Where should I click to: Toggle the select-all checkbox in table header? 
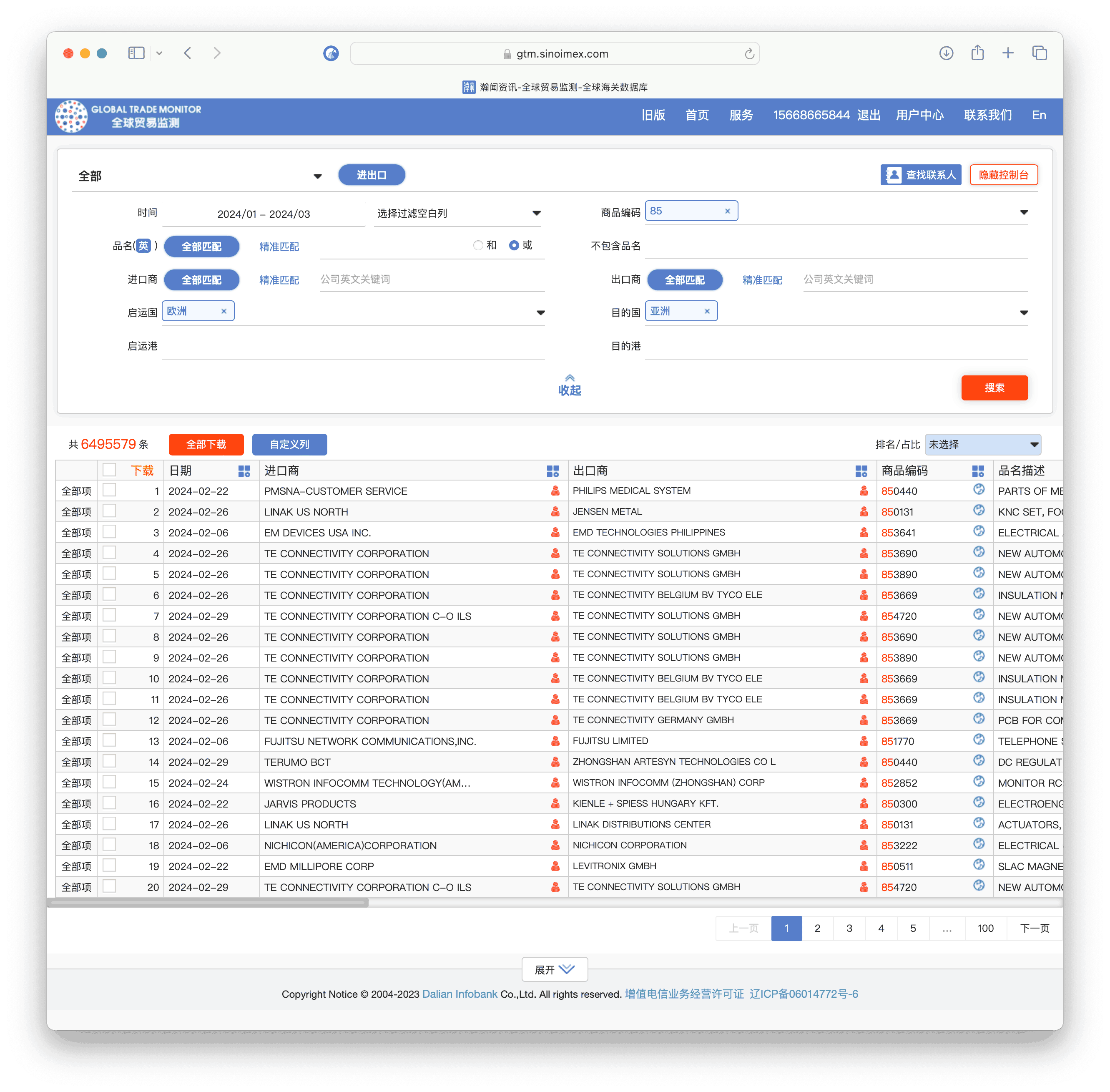(109, 471)
